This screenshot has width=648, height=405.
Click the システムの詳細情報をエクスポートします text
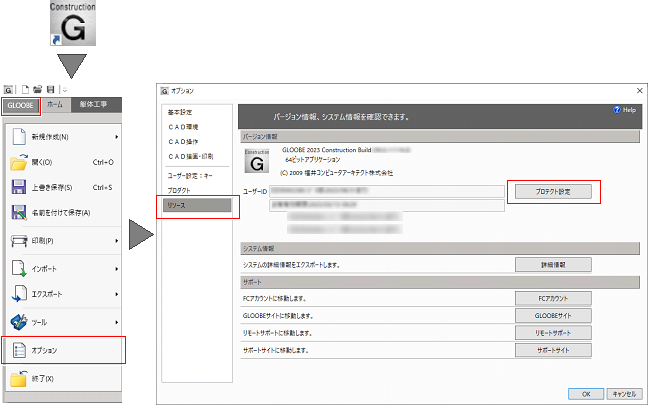tap(291, 265)
